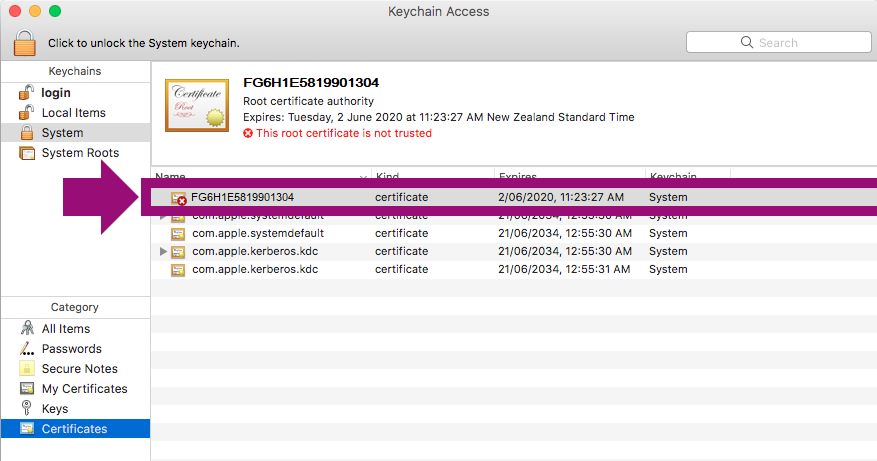Select the login keychain
Screen dimensions: 877x461
coord(76,93)
